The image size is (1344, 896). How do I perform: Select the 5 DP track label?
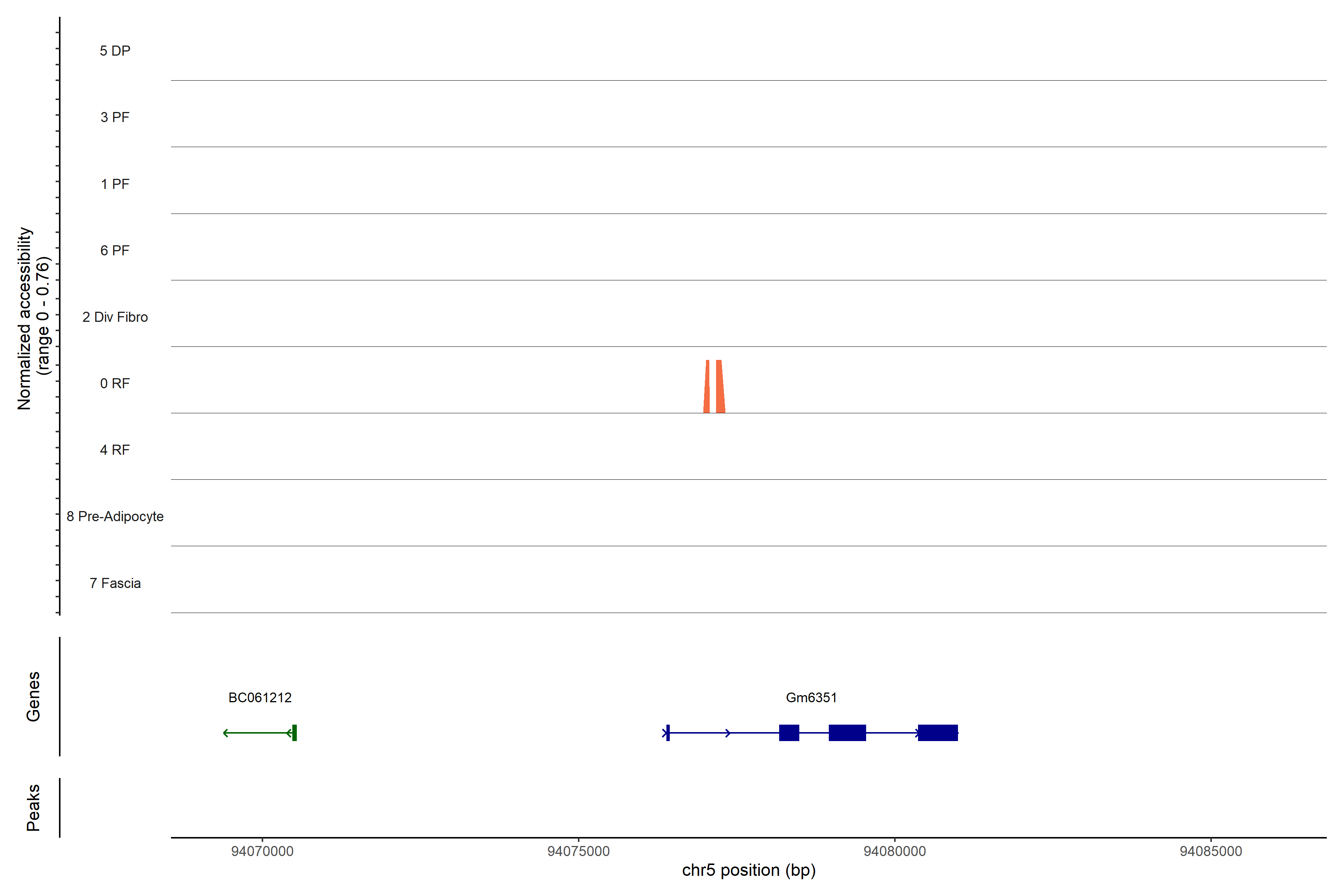[x=115, y=51]
